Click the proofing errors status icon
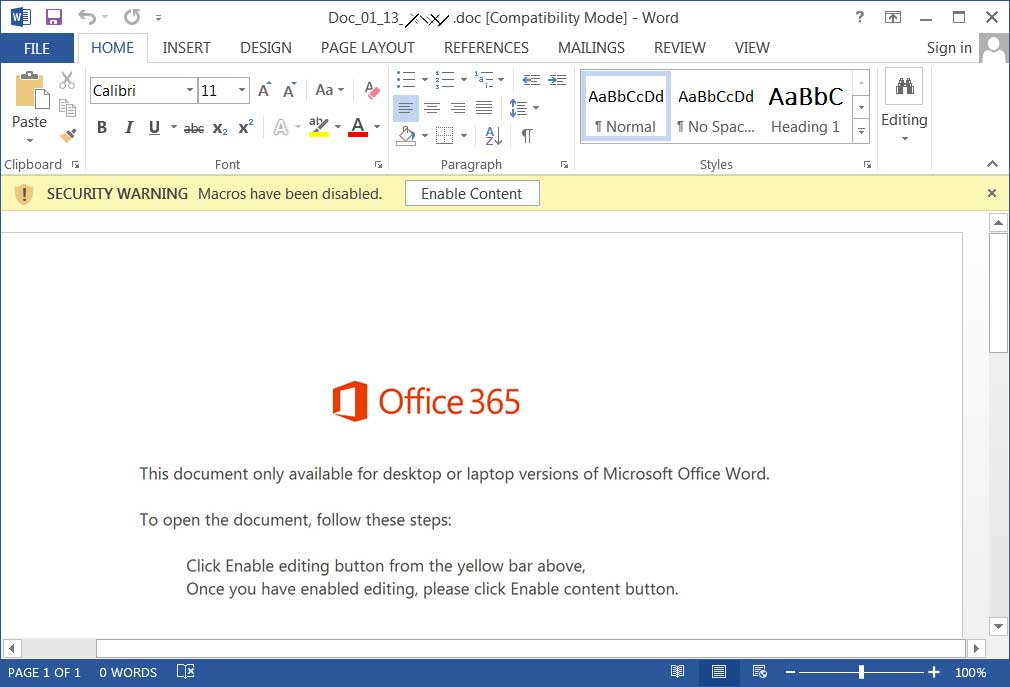 186,672
